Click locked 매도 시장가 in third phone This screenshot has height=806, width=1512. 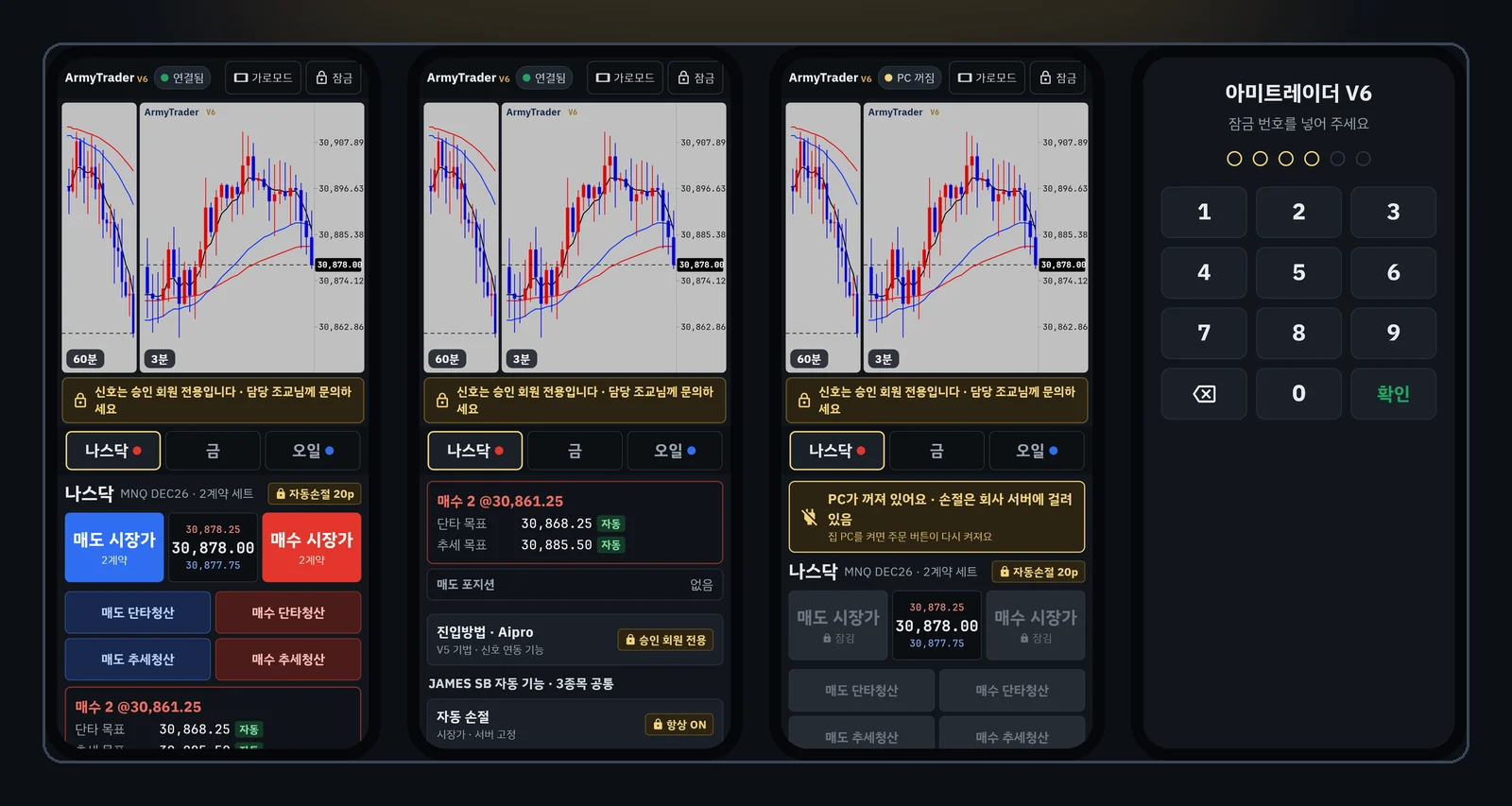click(x=838, y=626)
